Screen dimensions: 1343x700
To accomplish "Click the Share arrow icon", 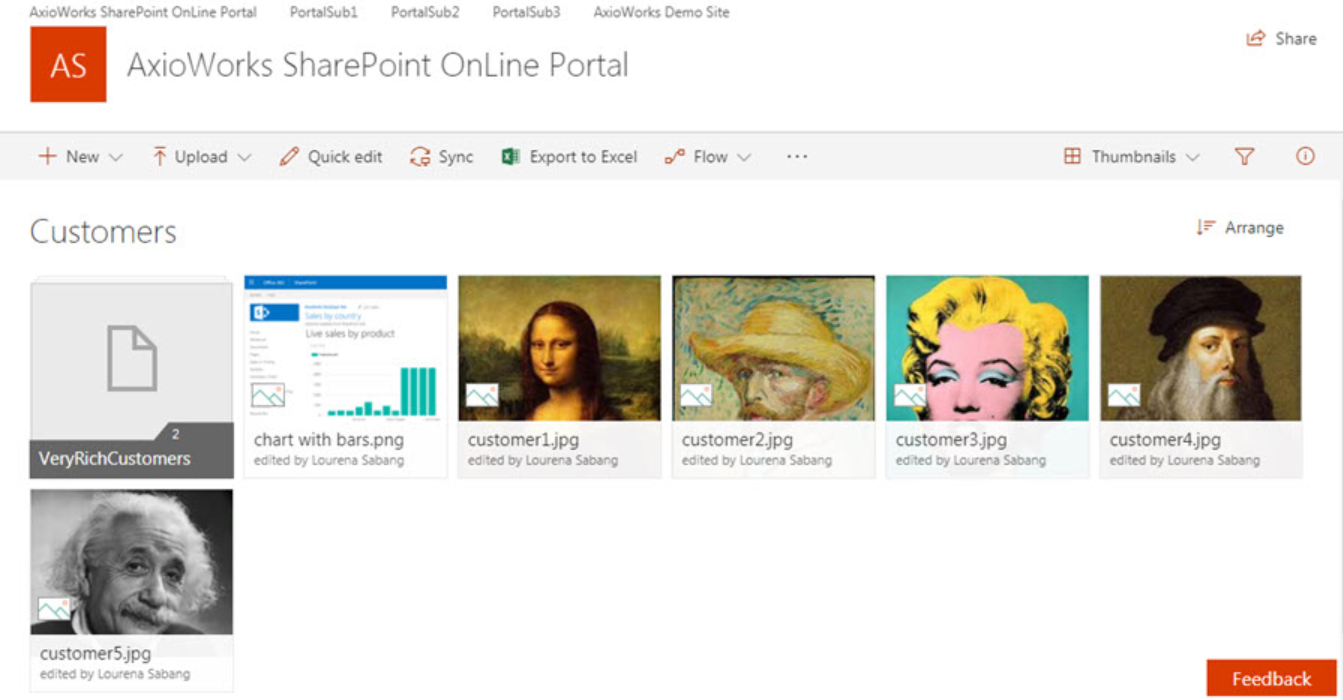I will [1255, 39].
